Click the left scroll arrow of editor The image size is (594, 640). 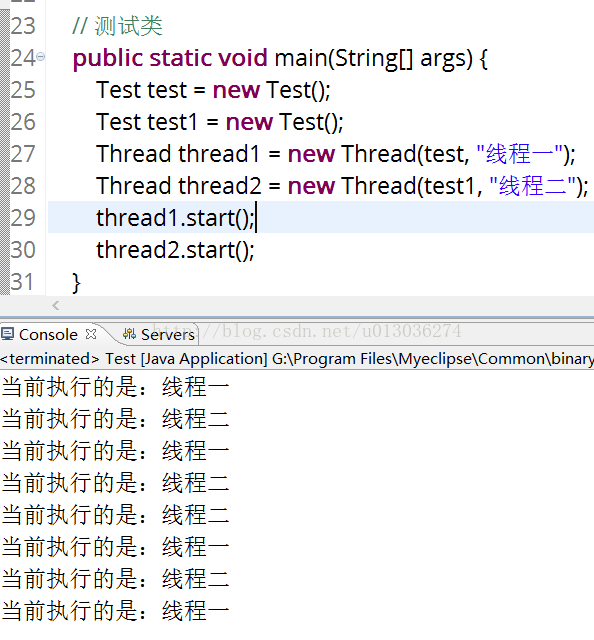pyautogui.click(x=56, y=305)
